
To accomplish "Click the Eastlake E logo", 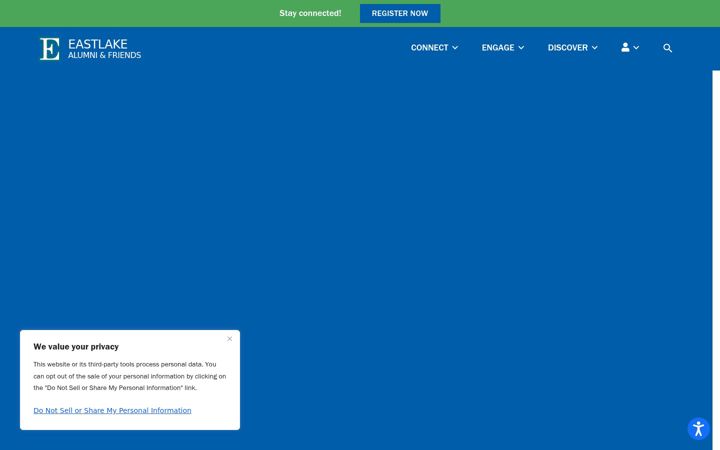I will [50, 49].
